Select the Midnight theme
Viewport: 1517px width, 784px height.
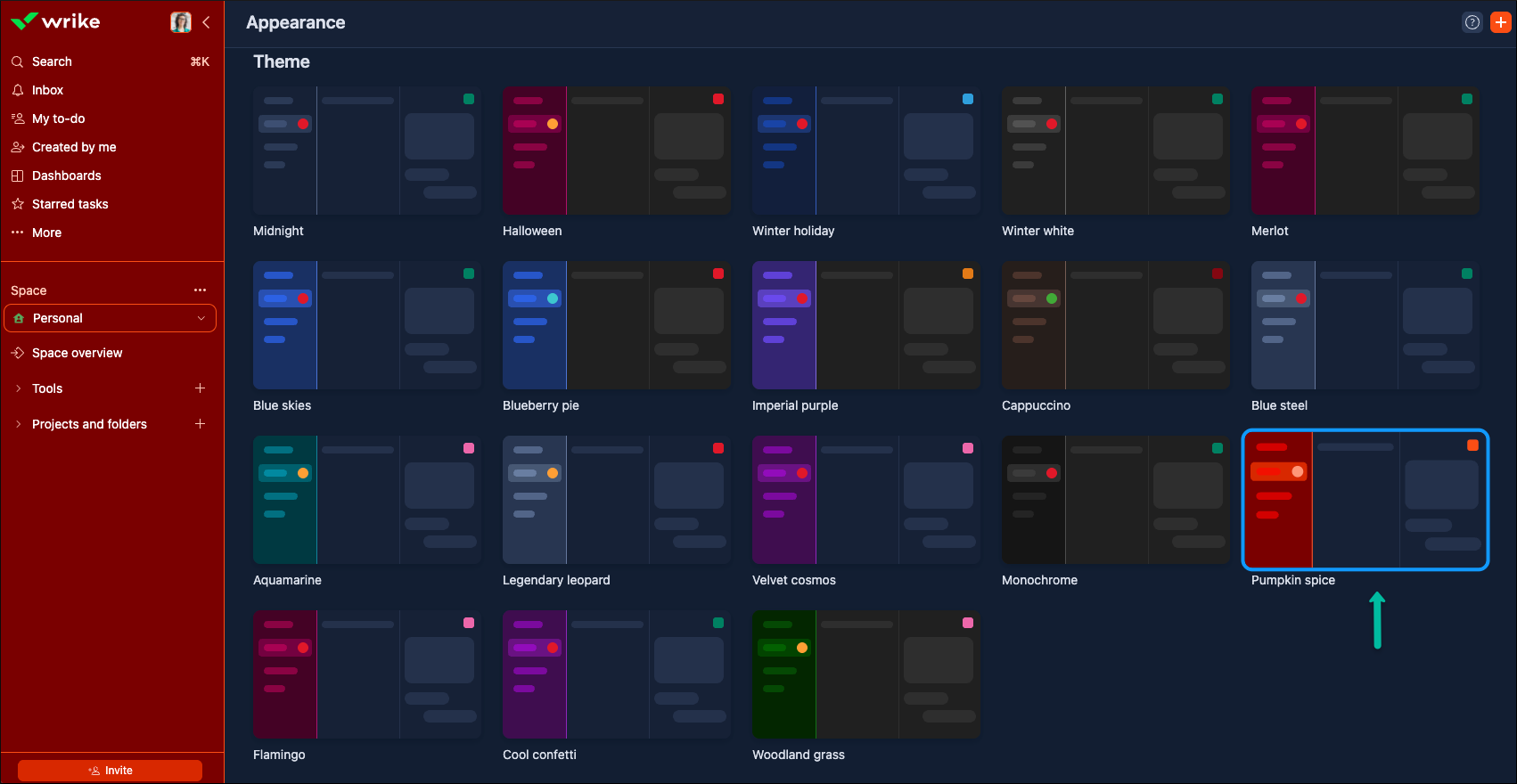(x=366, y=151)
